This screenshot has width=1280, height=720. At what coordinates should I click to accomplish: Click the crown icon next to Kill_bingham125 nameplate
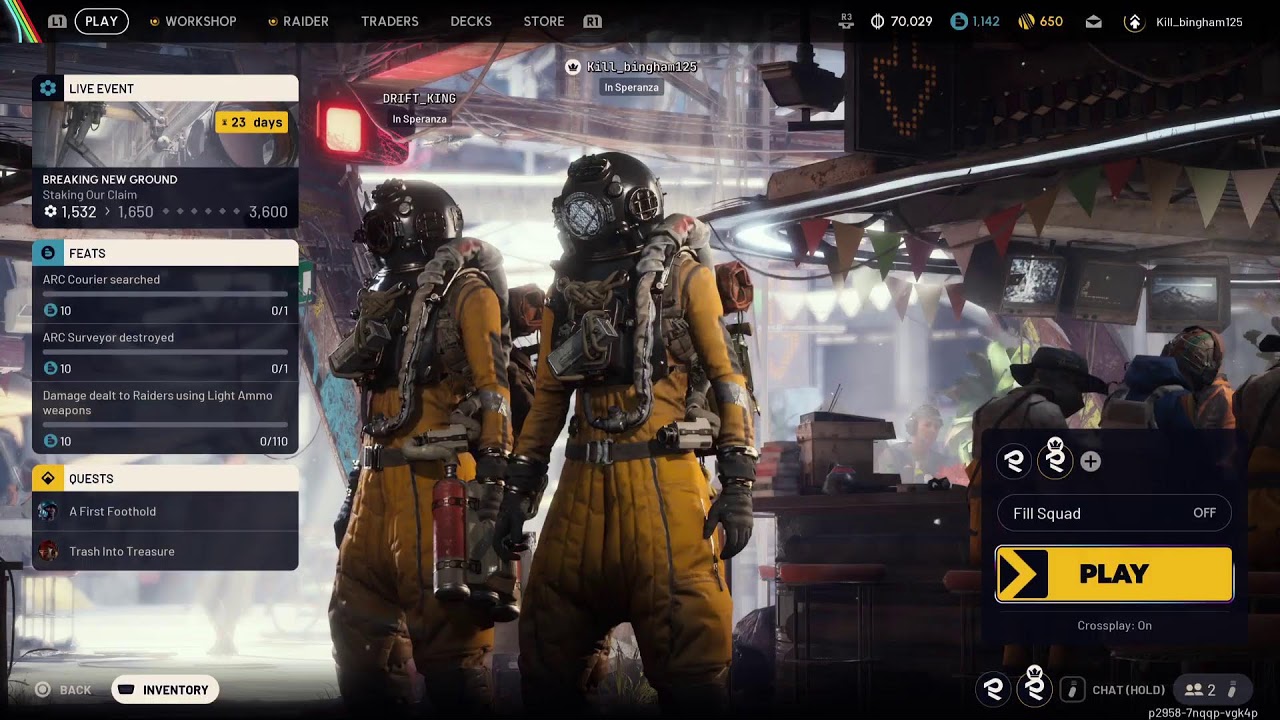pos(573,67)
